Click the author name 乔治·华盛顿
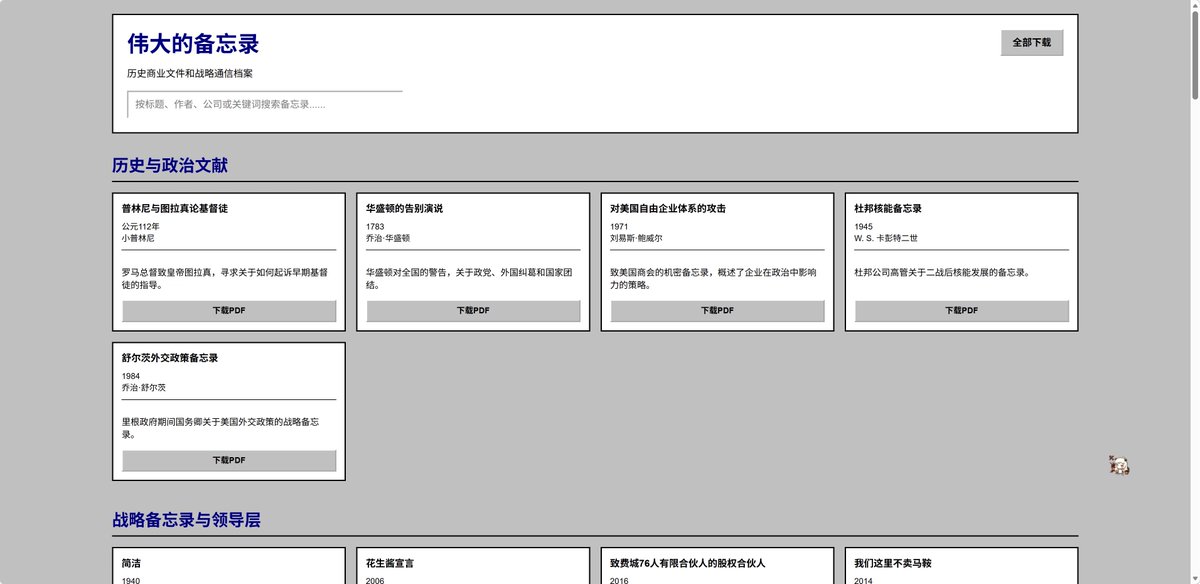The width and height of the screenshot is (1200, 584). 388,239
